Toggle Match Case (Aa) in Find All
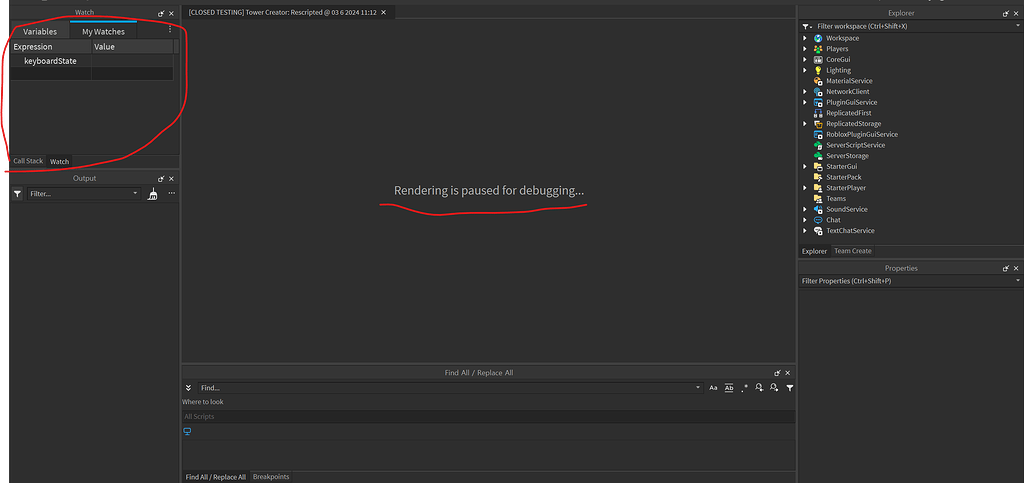Viewport: 1024px width, 483px height. tap(713, 388)
